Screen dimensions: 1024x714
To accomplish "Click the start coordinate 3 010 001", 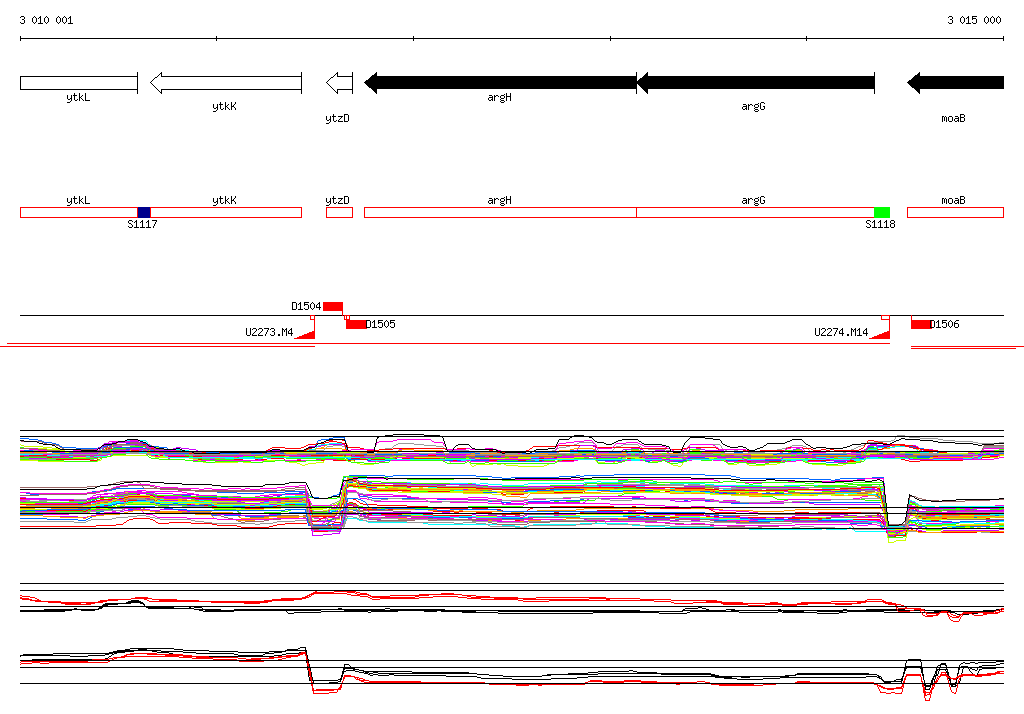I will point(46,20).
